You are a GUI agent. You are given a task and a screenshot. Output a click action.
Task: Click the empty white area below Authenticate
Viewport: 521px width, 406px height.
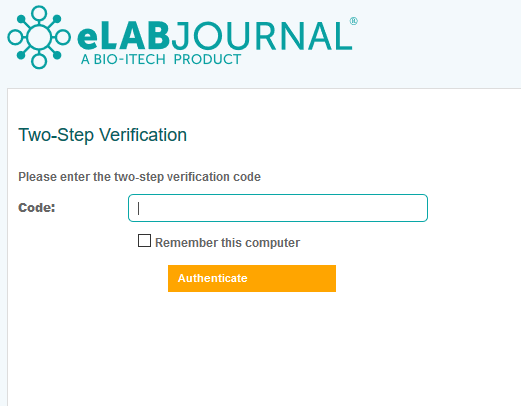click(x=252, y=347)
